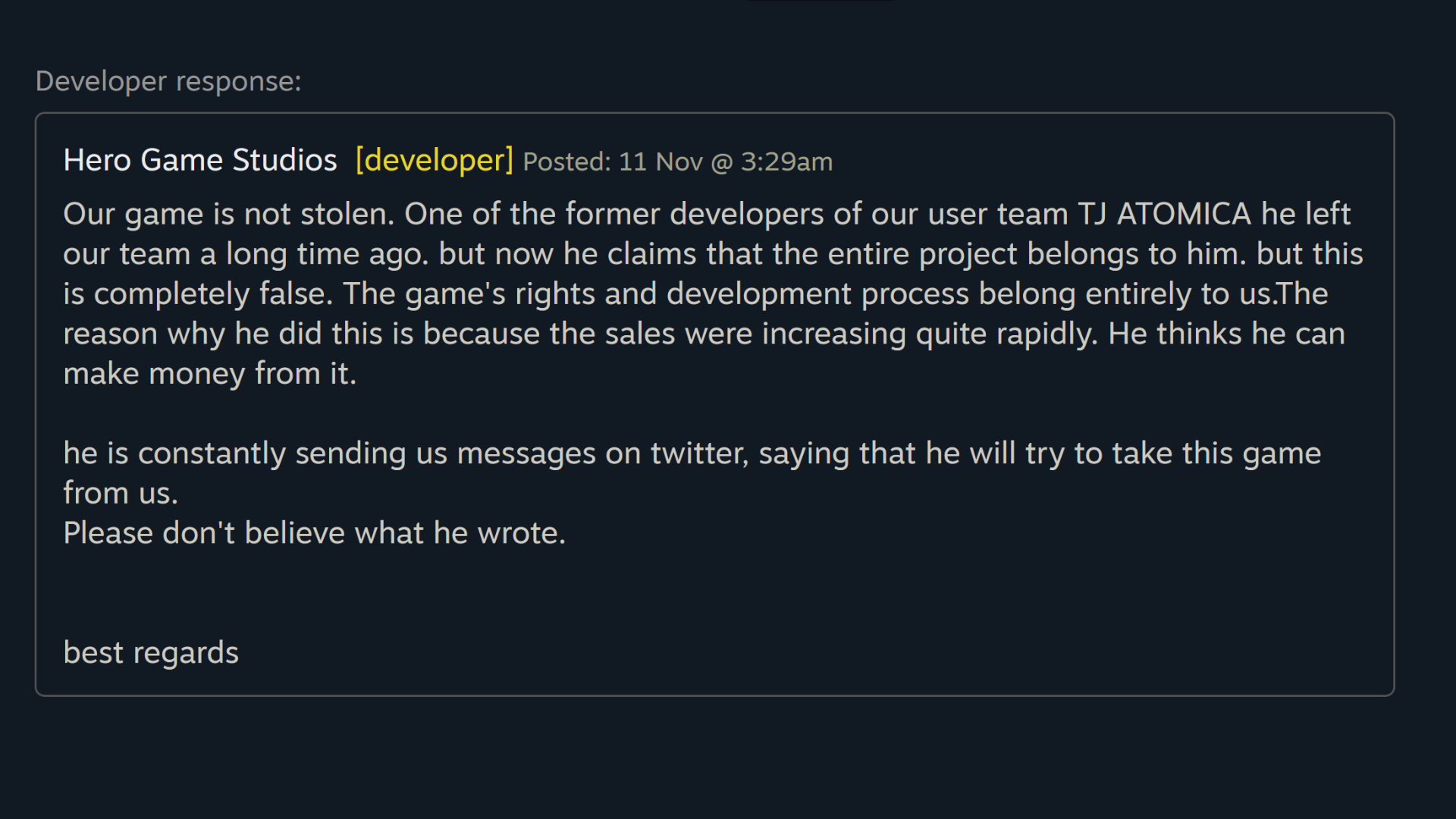This screenshot has height=819, width=1456.
Task: Click the 'best regards' sign-off
Action: pyautogui.click(x=151, y=653)
